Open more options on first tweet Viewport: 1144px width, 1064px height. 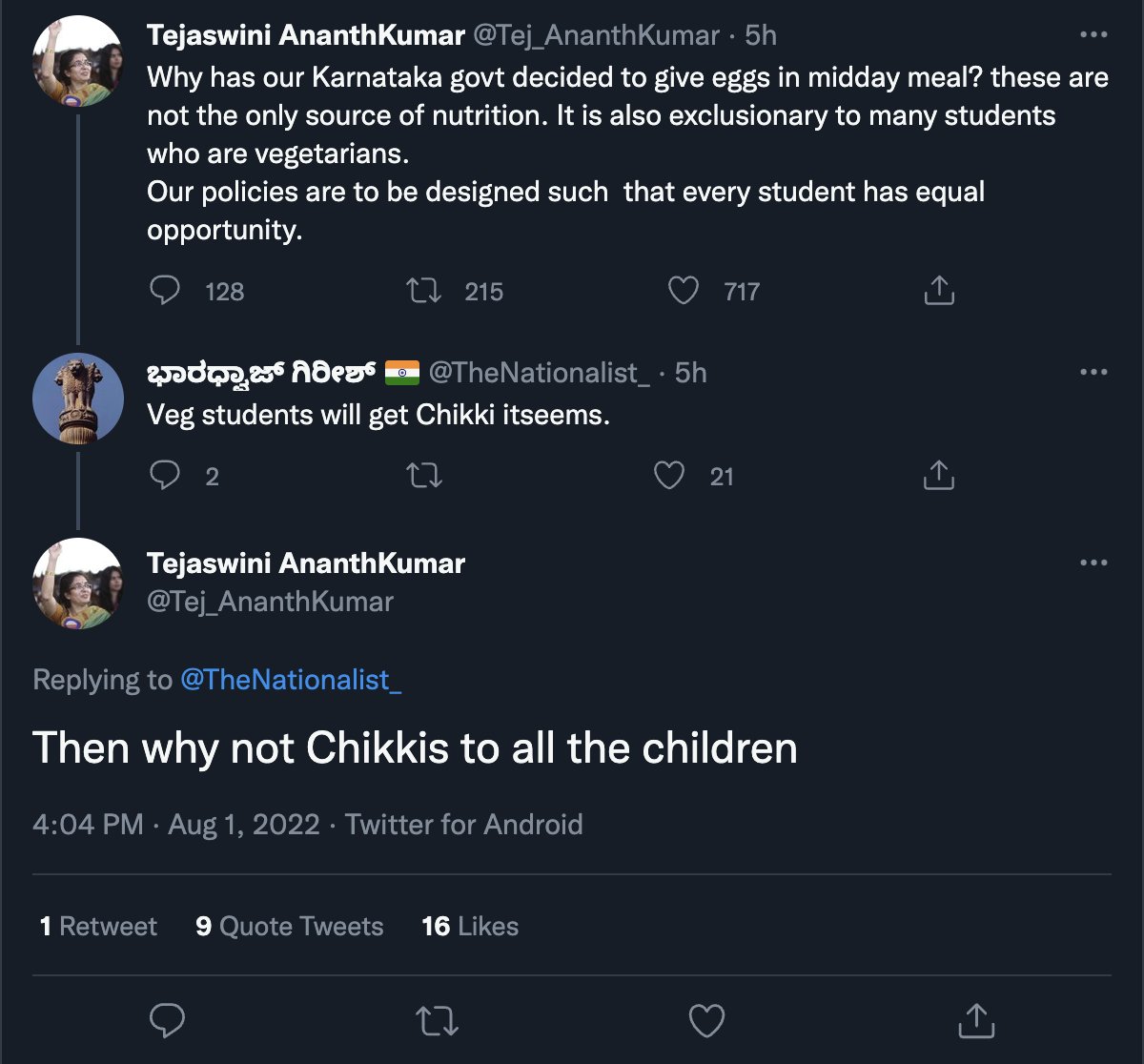[1093, 35]
